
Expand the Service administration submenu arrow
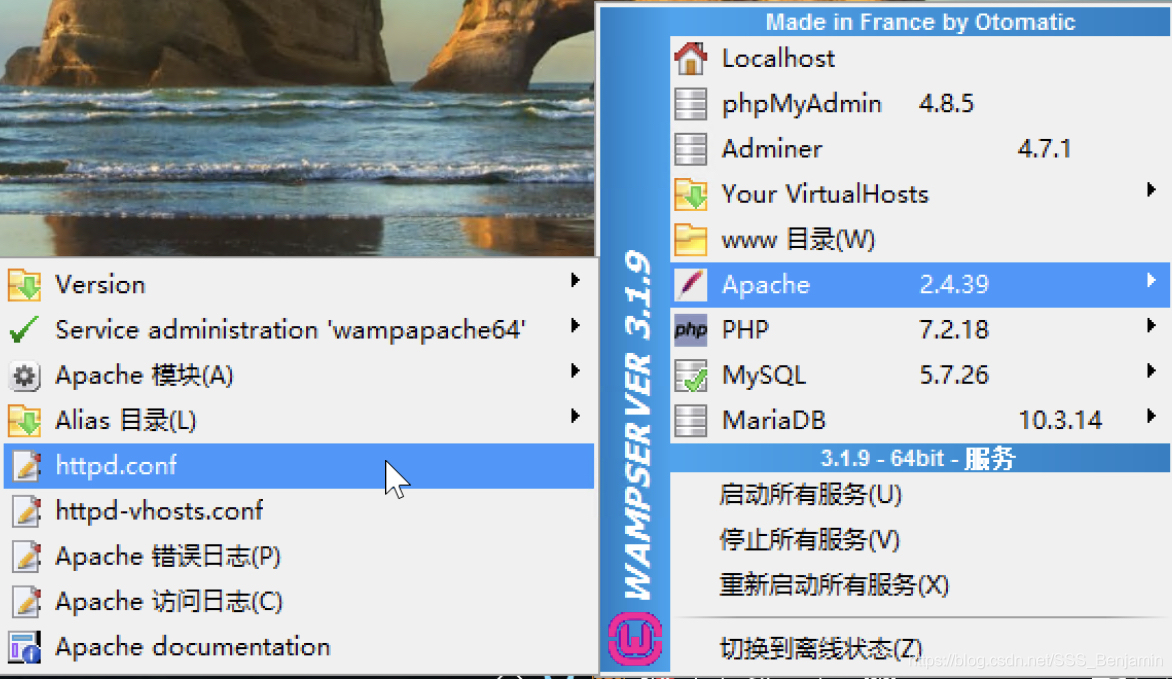point(575,325)
